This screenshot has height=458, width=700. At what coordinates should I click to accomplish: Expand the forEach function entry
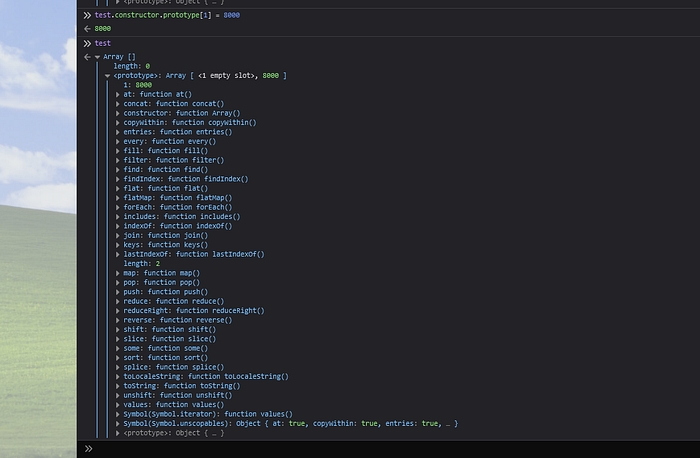click(x=118, y=207)
